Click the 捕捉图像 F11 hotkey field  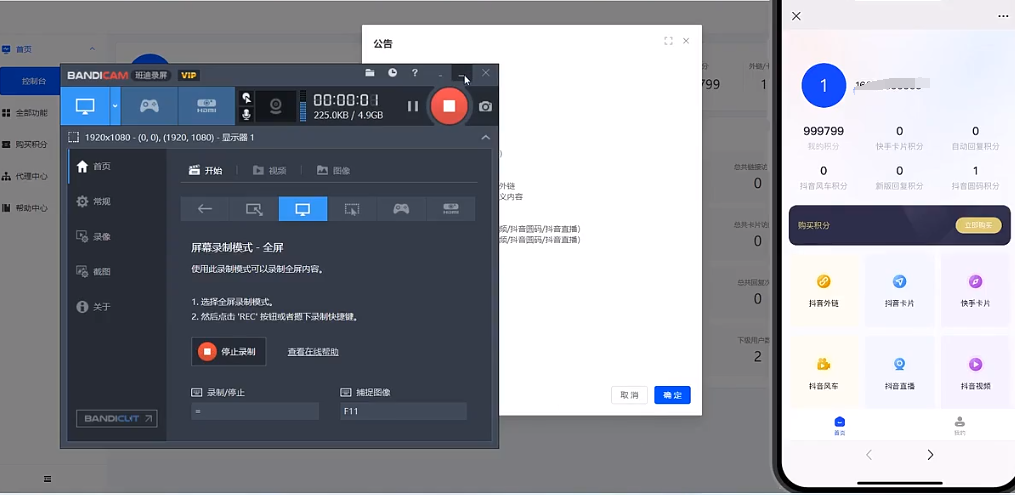(403, 412)
